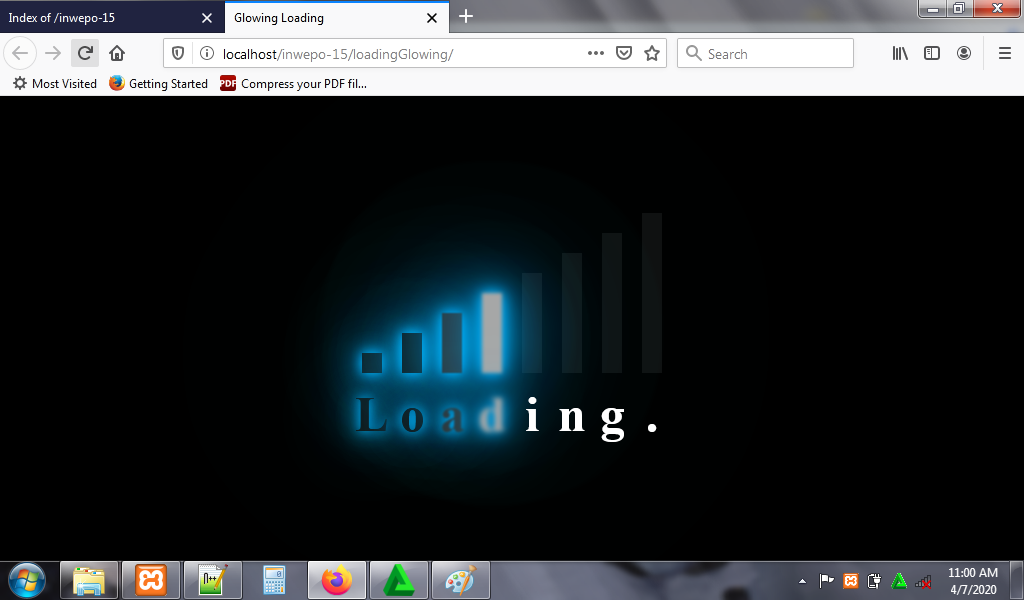This screenshot has height=600, width=1024.
Task: Open the green triangle app in taskbar
Action: click(399, 580)
